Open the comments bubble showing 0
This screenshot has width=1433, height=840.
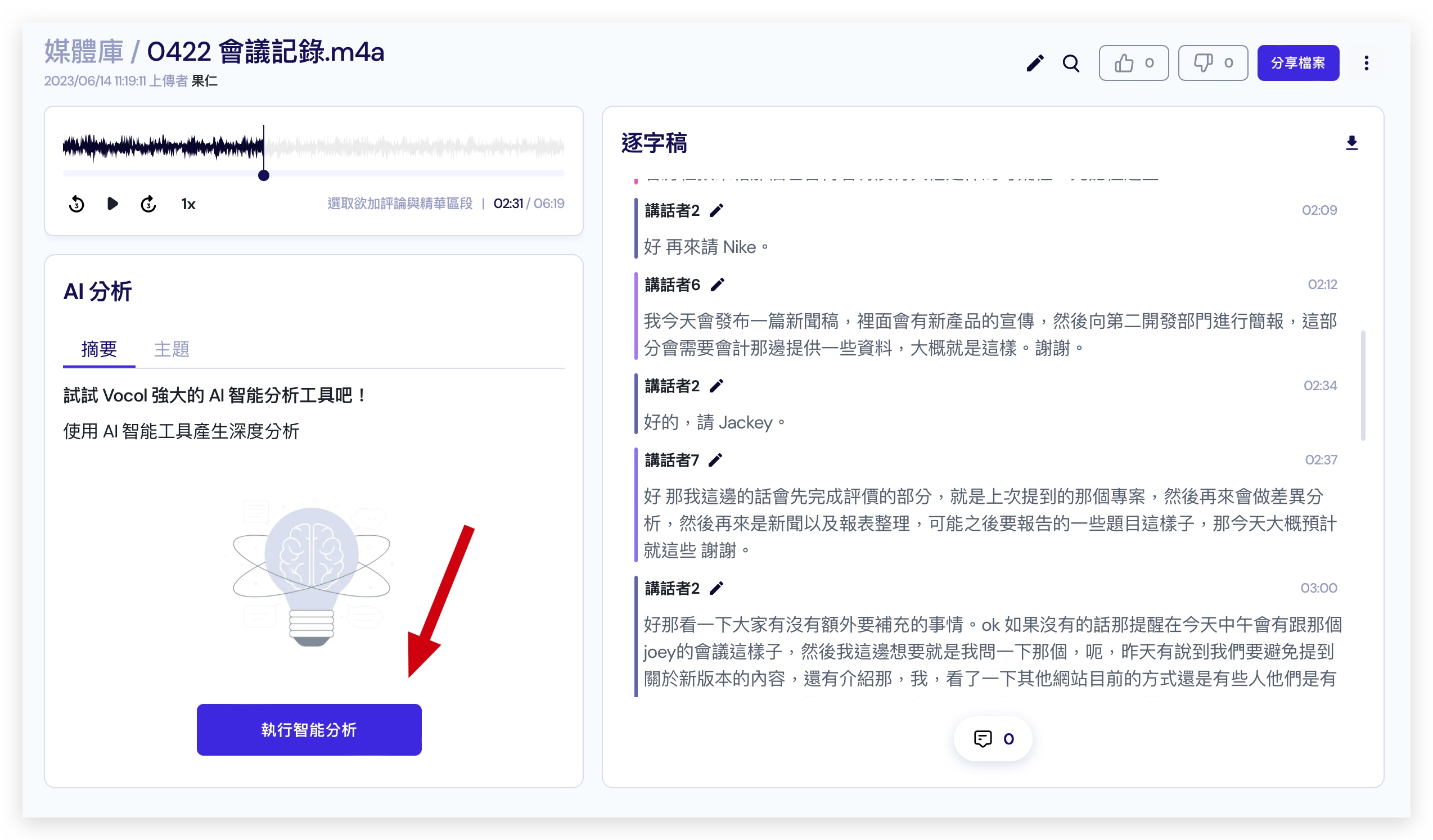point(993,739)
